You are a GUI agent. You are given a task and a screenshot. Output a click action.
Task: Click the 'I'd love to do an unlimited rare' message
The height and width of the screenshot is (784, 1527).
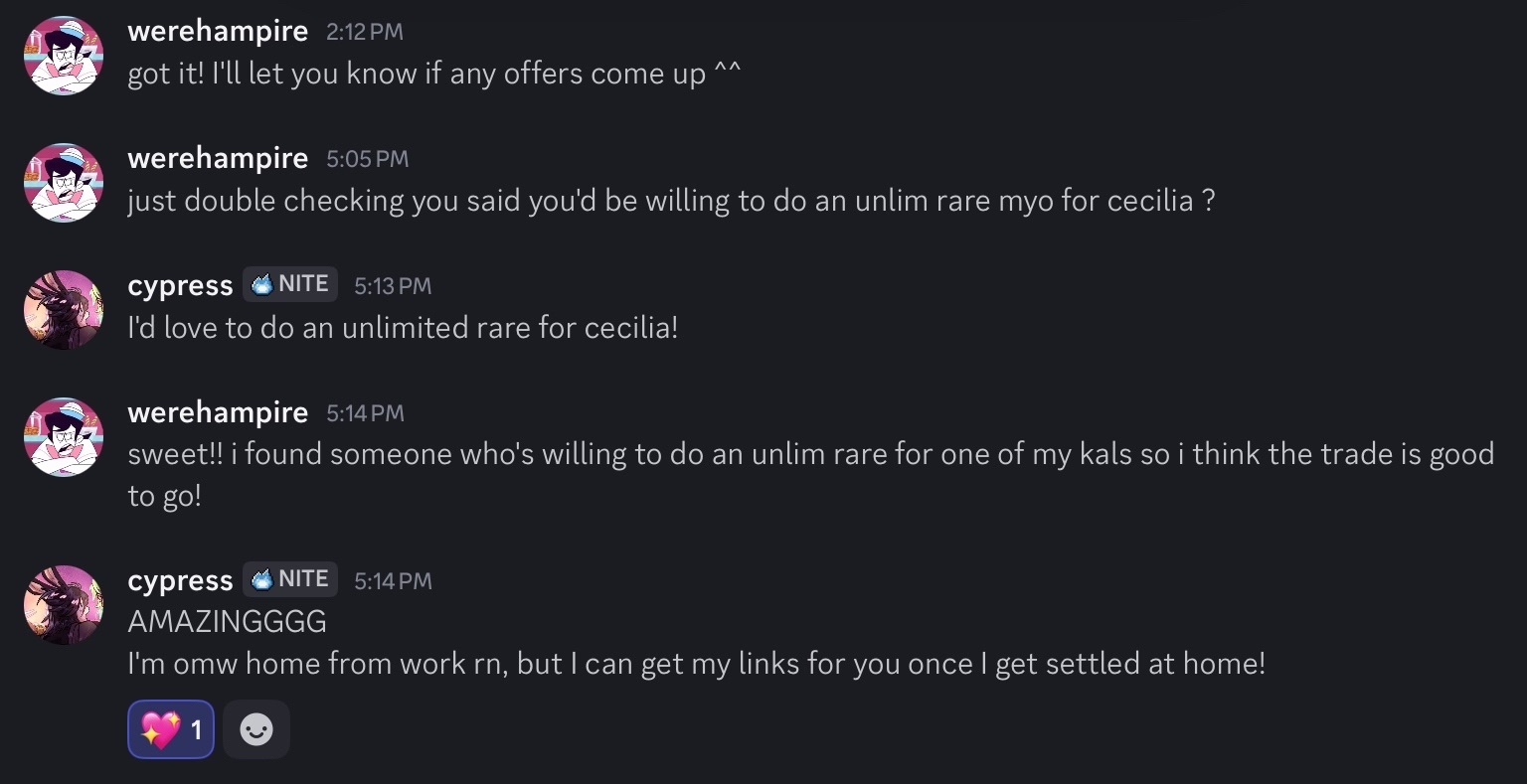click(x=403, y=328)
